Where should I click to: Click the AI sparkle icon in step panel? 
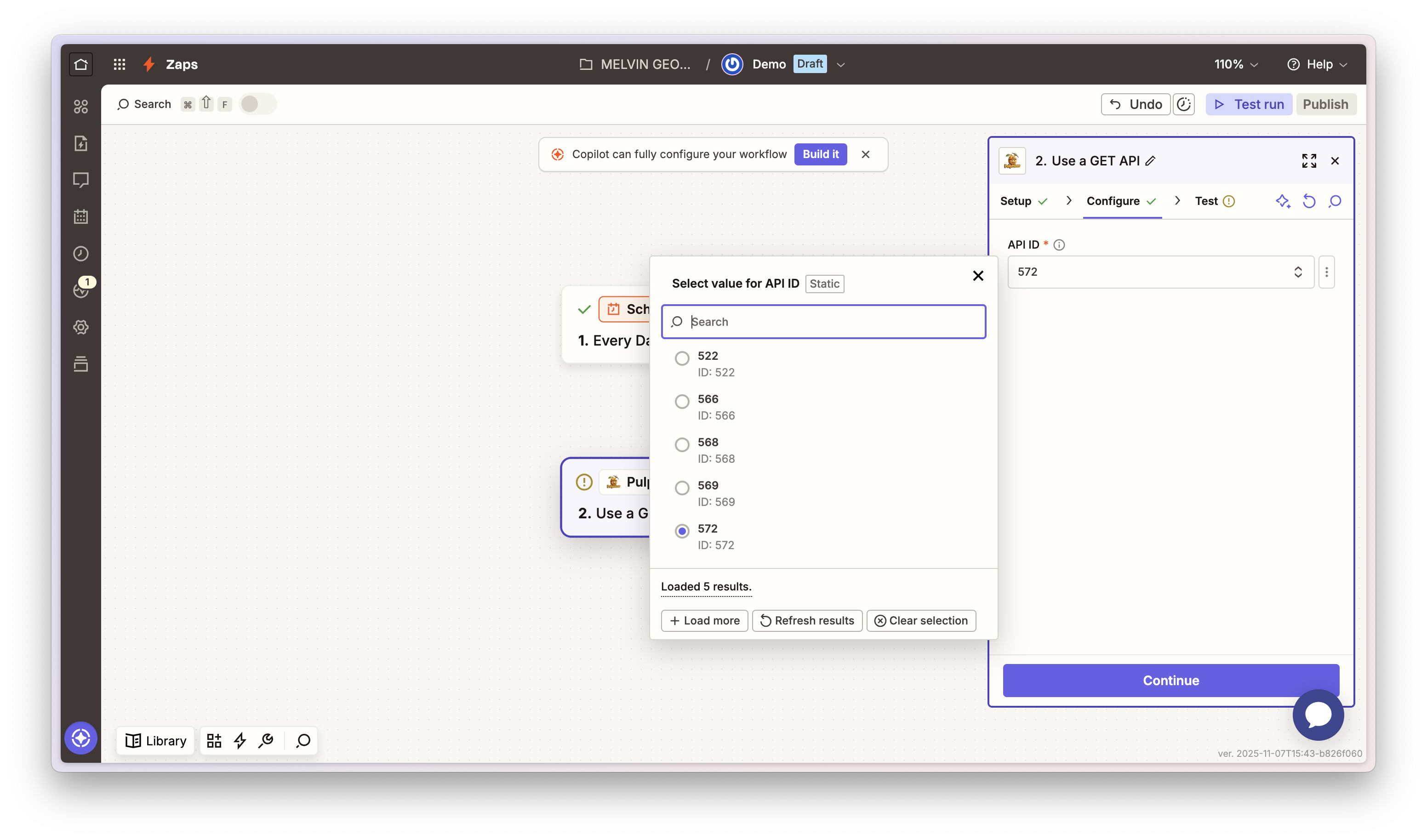1283,201
